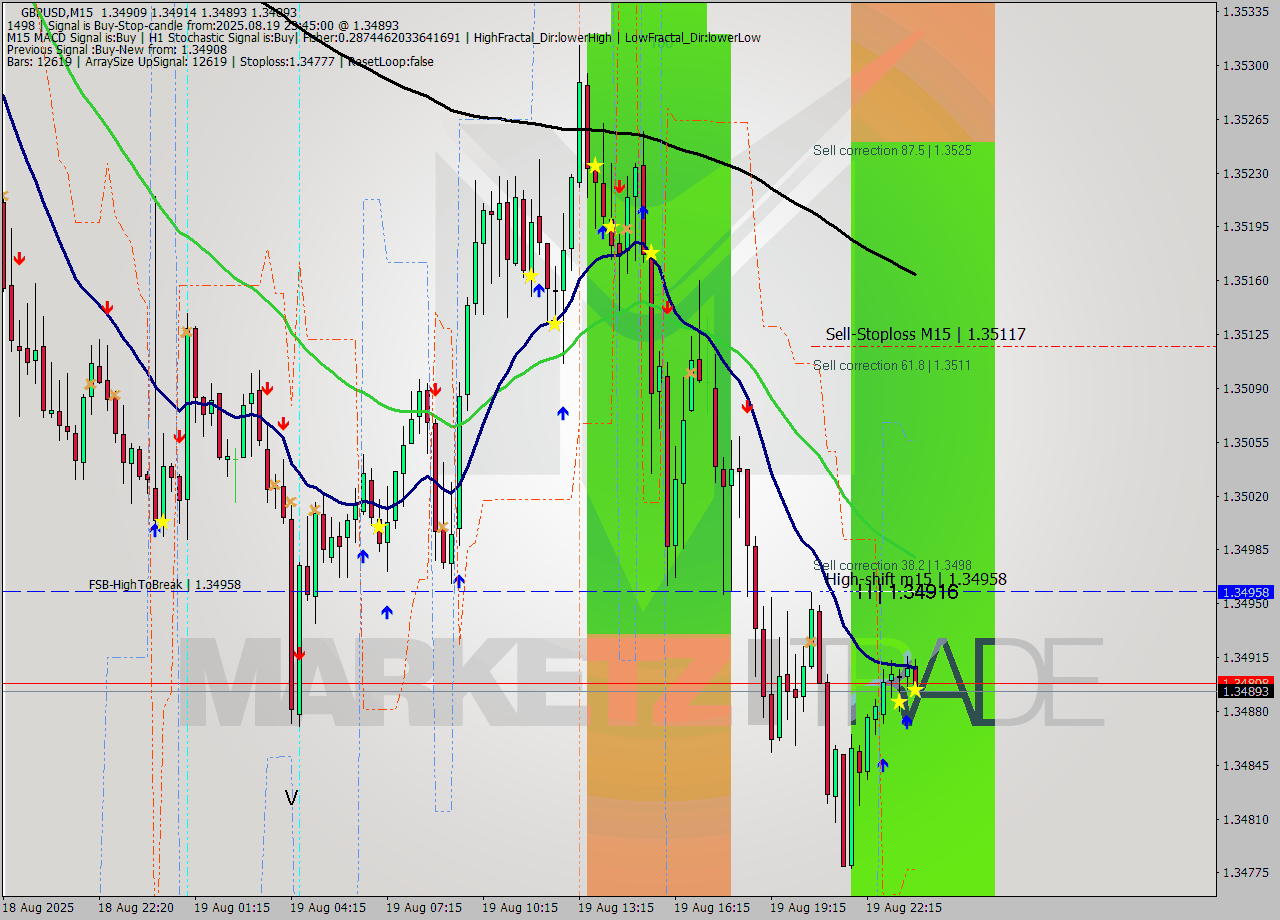The height and width of the screenshot is (920, 1280).
Task: Click the Sell-Stoploss M15 1.35117 label
Action: click(x=925, y=334)
